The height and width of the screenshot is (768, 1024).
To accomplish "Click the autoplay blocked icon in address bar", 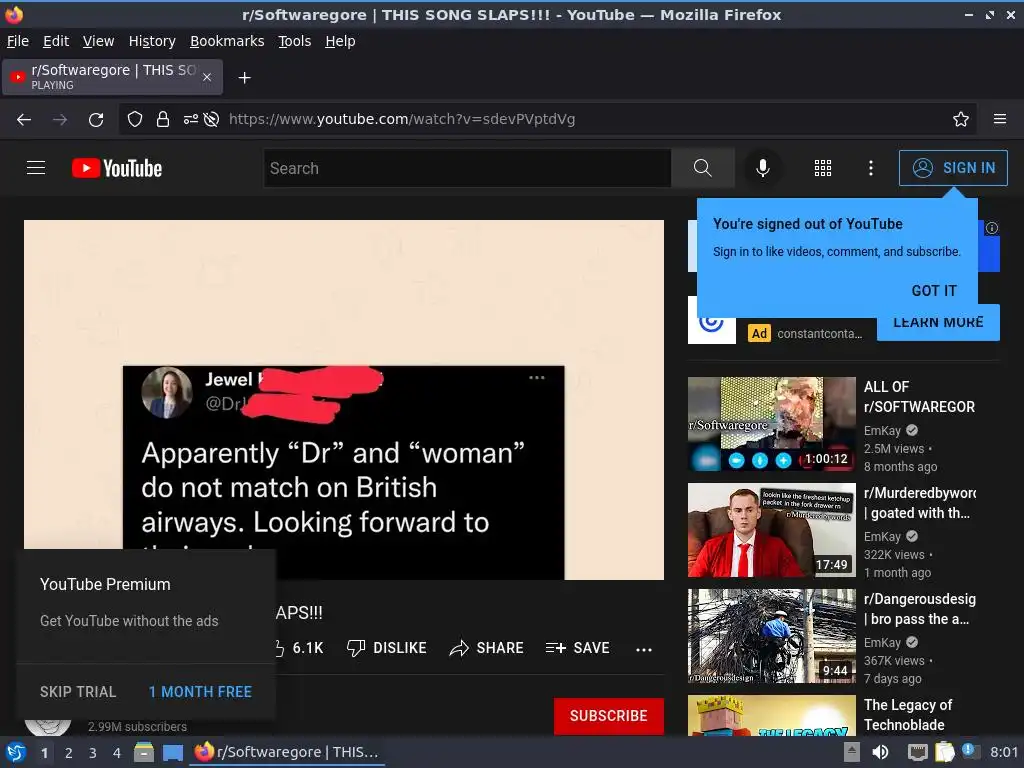I will tap(211, 120).
